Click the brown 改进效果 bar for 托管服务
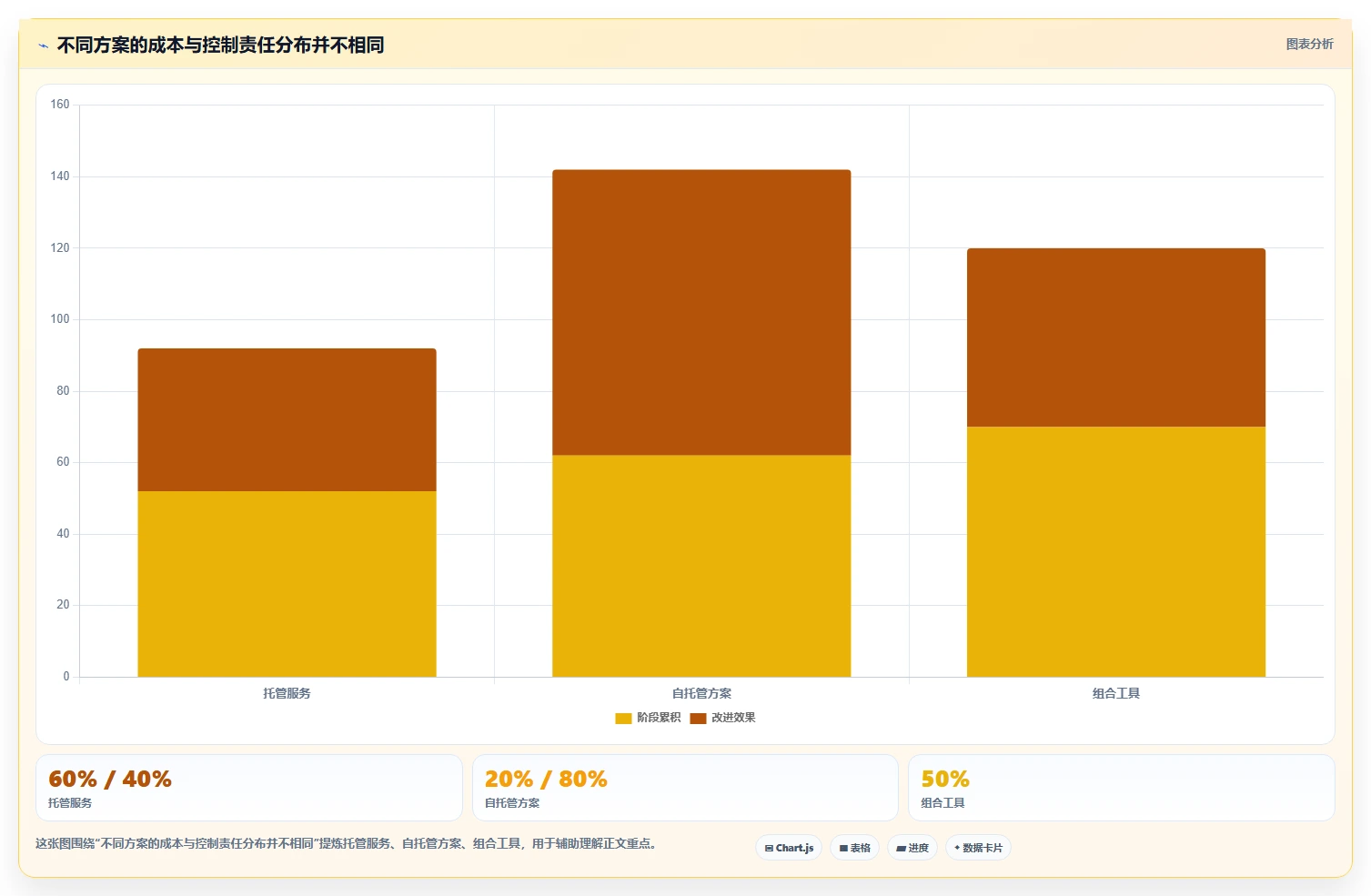Screen dimensions: 1371x896 pos(287,420)
